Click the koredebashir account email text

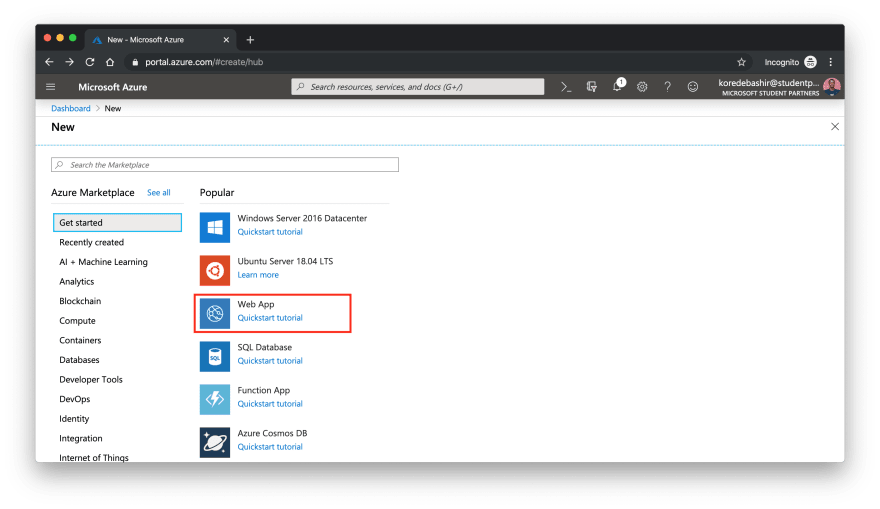click(769, 83)
